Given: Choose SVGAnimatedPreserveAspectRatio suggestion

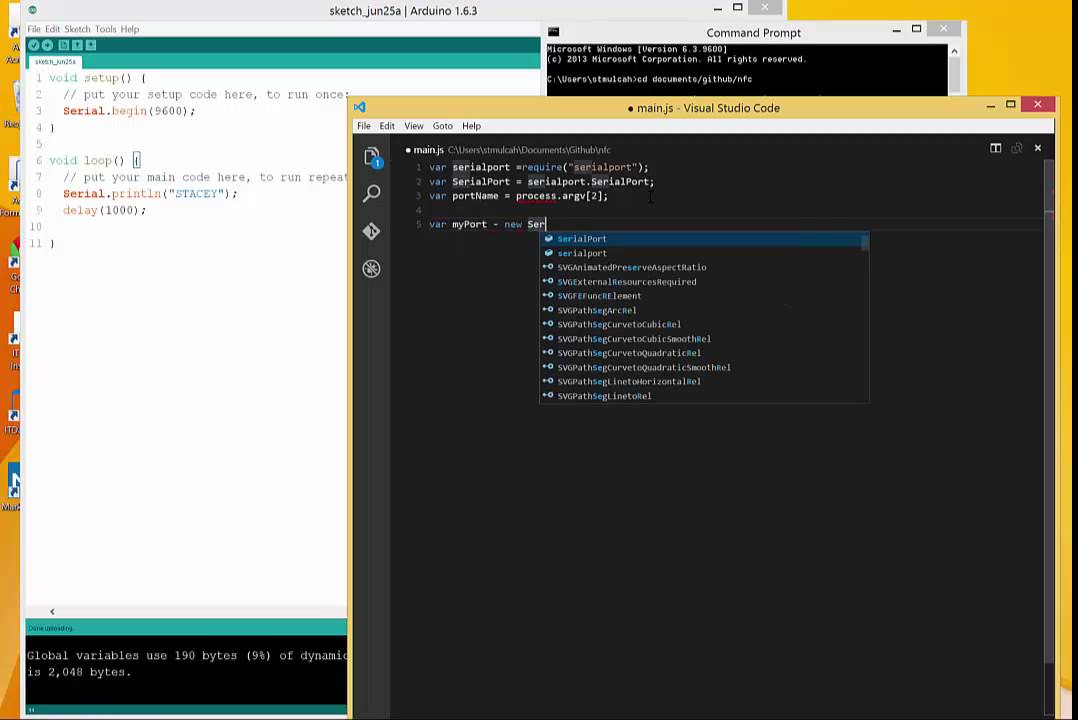Looking at the screenshot, I should click(x=703, y=268).
